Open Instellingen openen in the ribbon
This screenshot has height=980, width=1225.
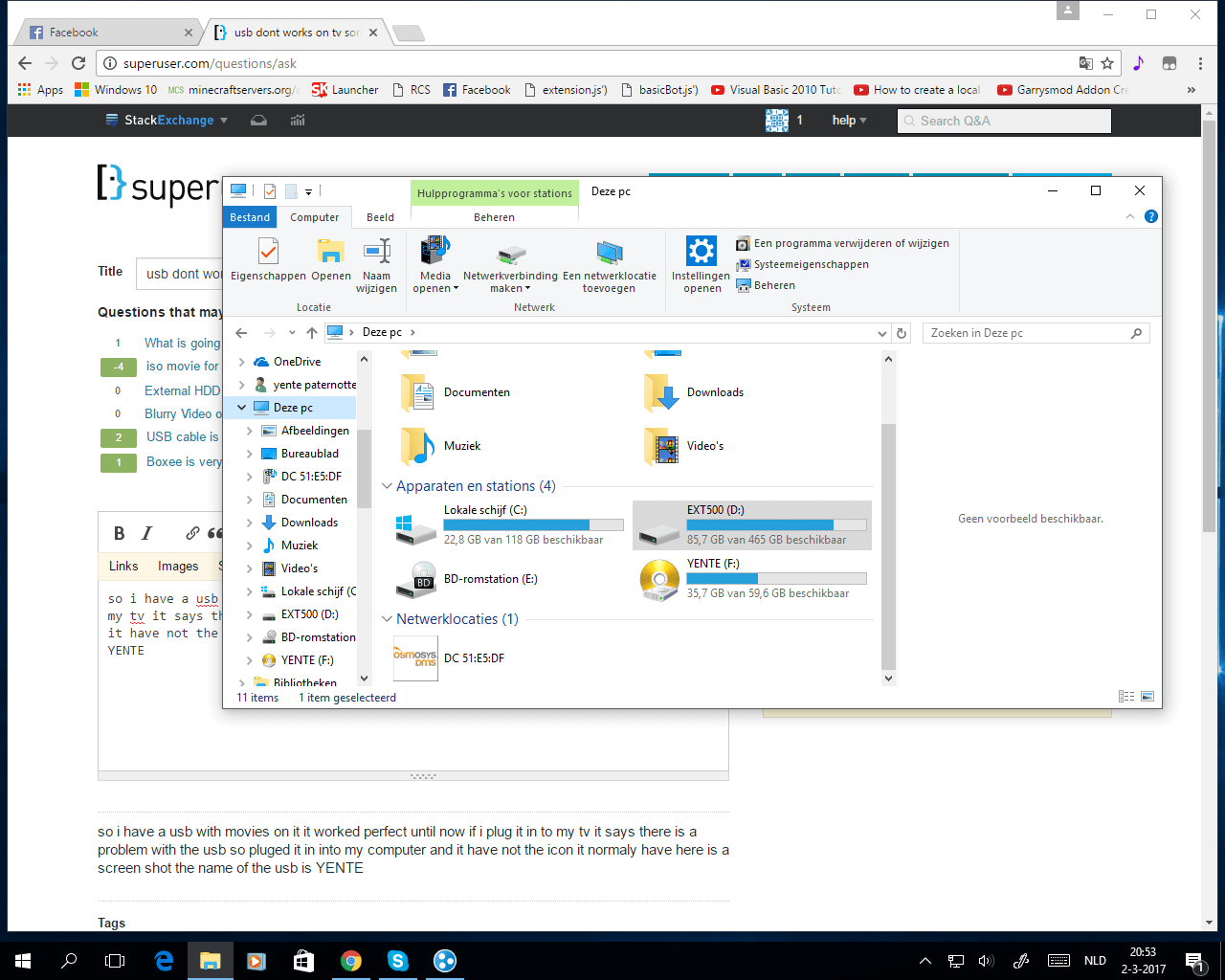701,265
